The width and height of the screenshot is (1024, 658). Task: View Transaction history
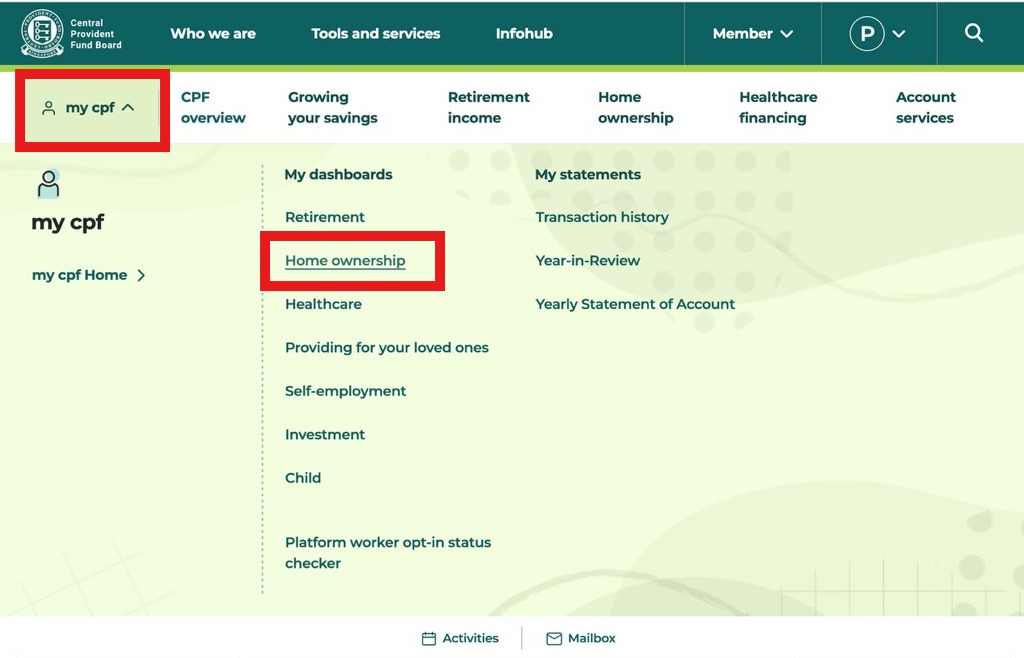point(601,217)
